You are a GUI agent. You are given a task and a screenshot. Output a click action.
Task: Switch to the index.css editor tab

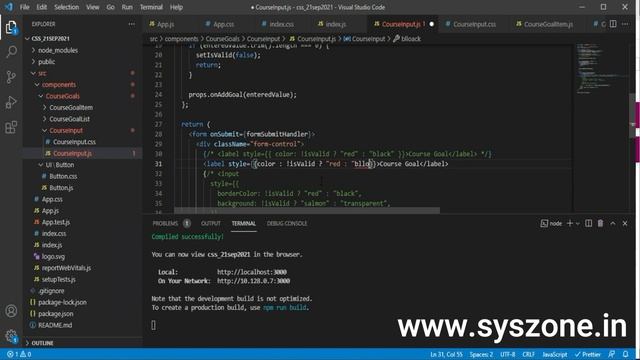click(x=281, y=24)
